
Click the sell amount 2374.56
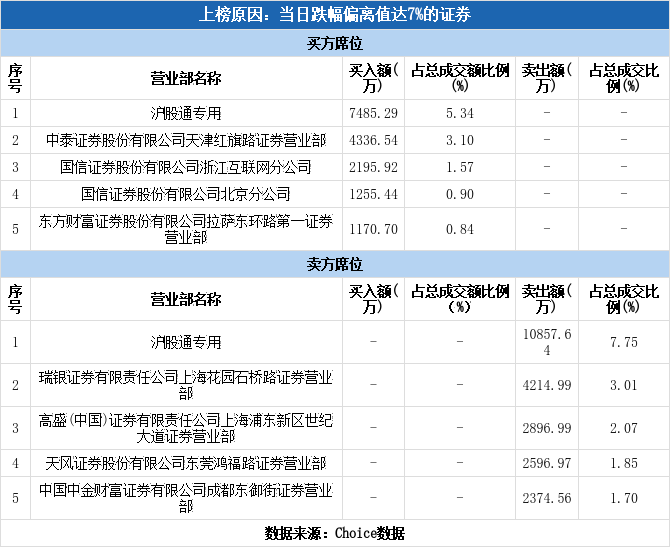point(547,498)
